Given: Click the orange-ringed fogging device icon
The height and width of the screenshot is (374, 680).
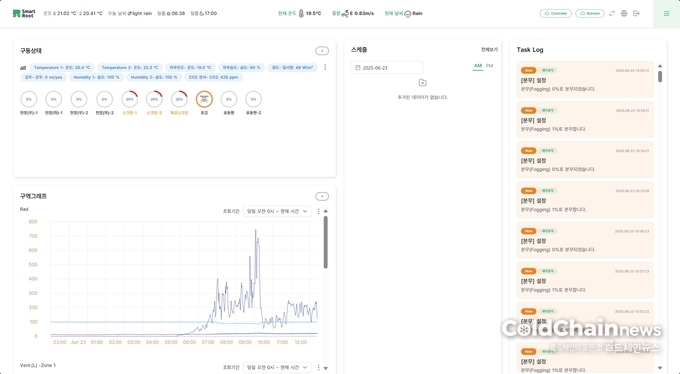Looking at the screenshot, I should coord(204,99).
